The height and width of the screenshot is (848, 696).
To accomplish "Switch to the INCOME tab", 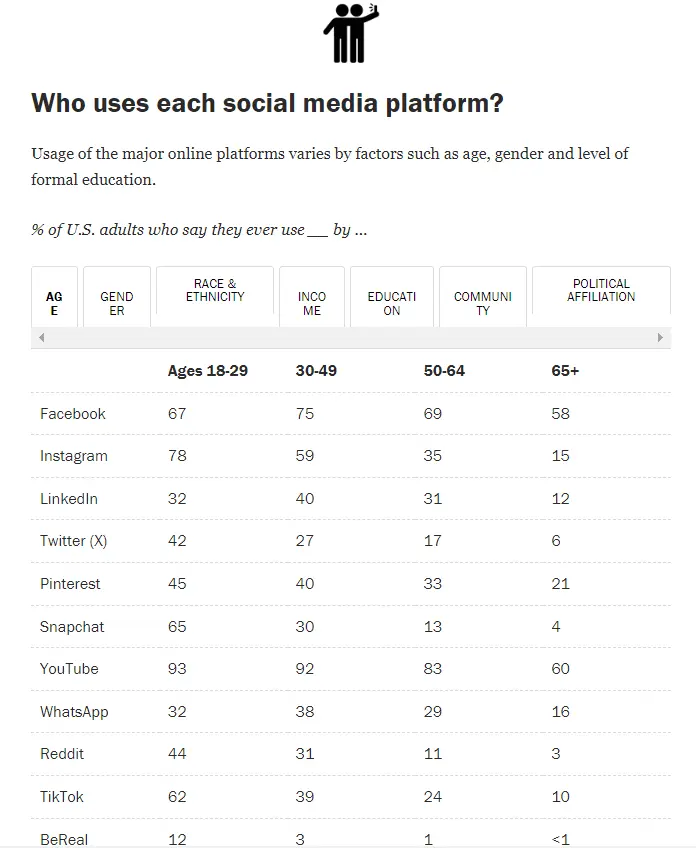I will (312, 304).
